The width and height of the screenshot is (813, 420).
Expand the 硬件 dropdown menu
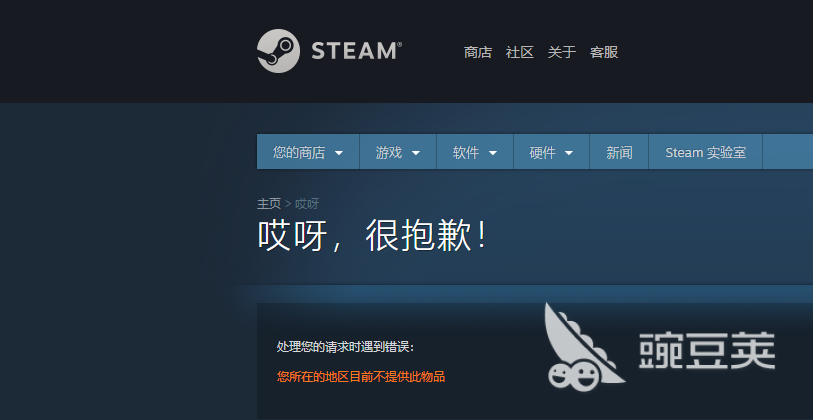551,152
